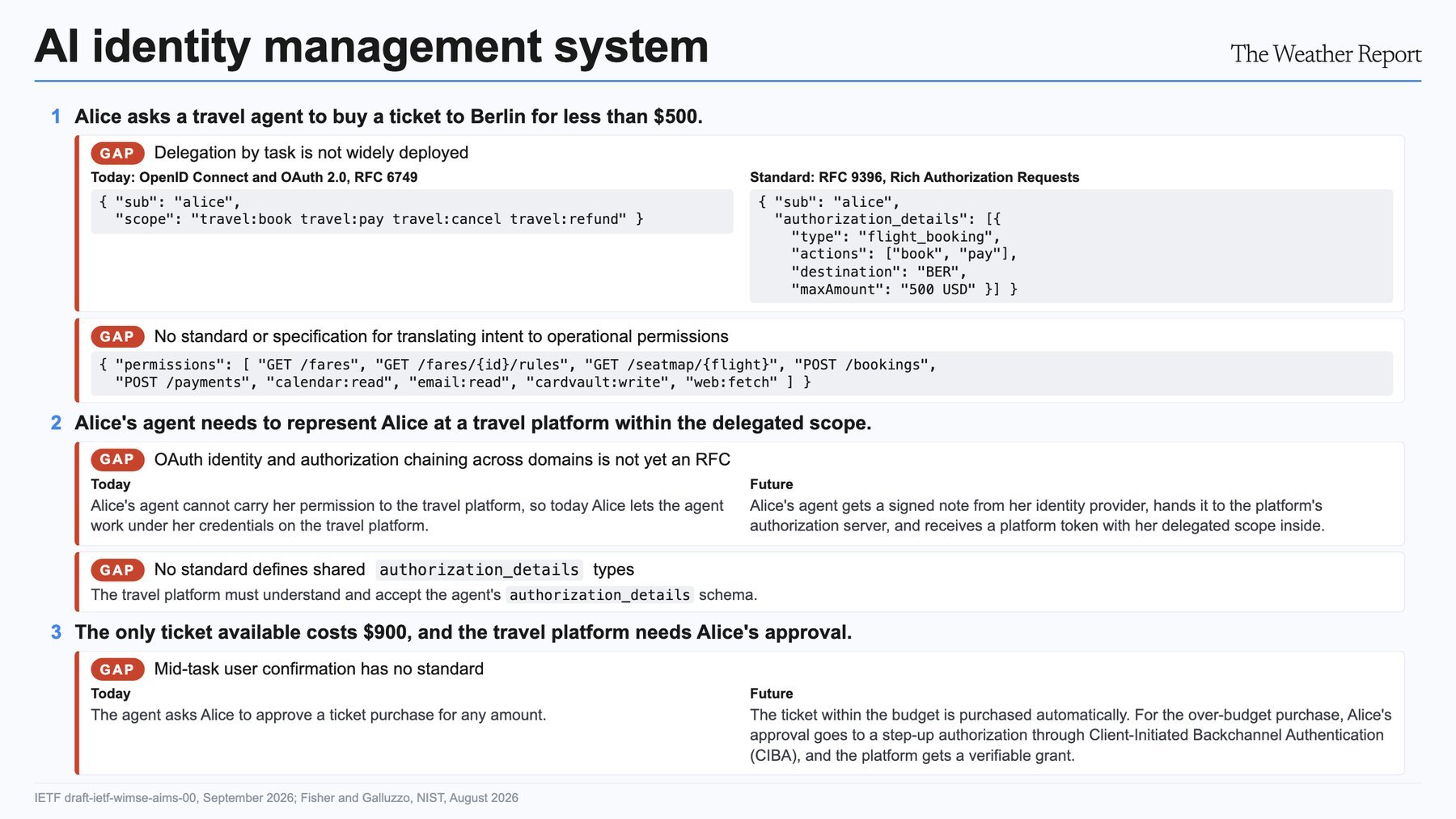
Task: Click the paragraph mentioning Client-Initiated Backchannel Authentication
Action: coord(1071,735)
